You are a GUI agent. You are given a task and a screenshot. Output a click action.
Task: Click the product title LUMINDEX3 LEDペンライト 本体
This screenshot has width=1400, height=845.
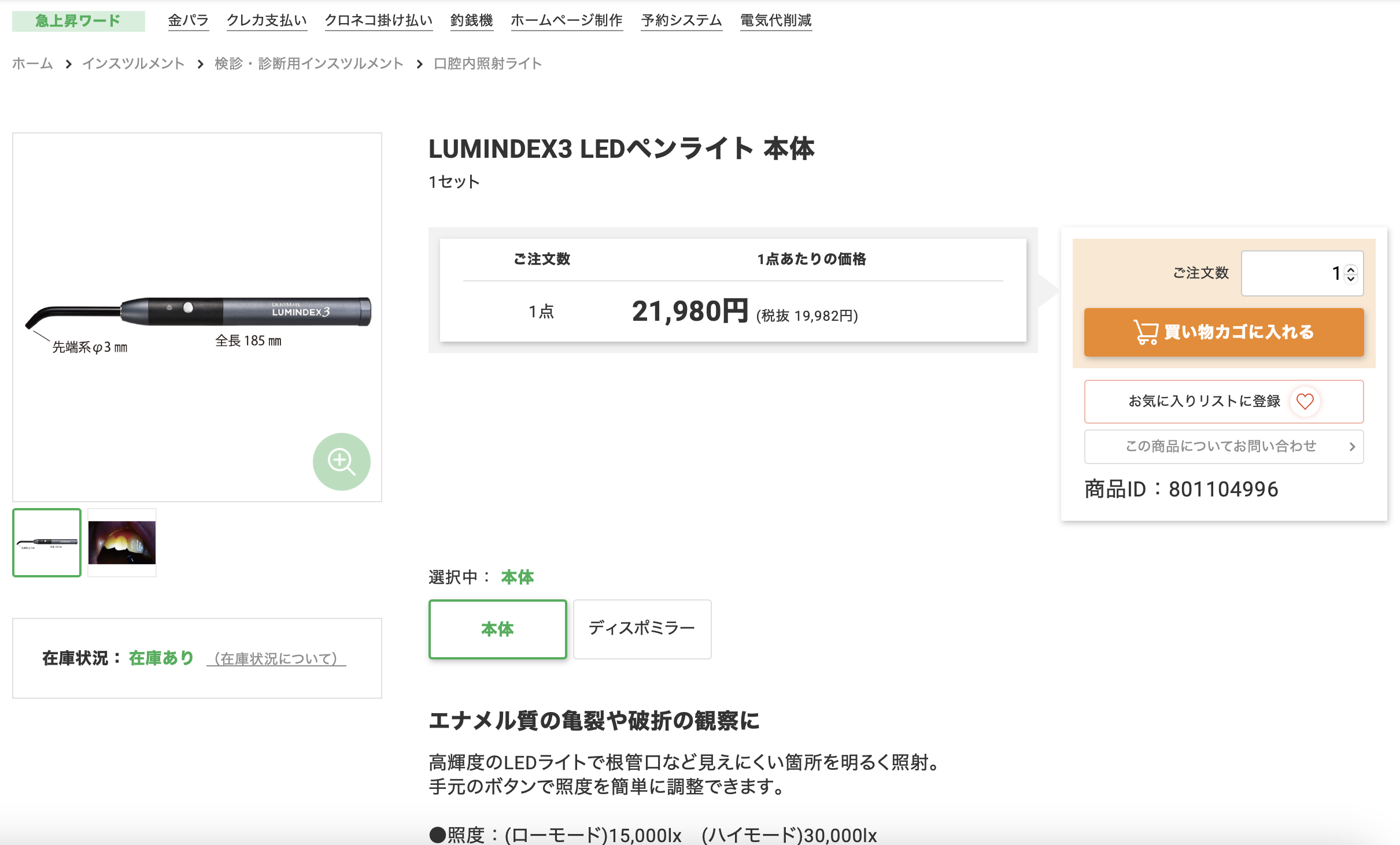tap(621, 149)
